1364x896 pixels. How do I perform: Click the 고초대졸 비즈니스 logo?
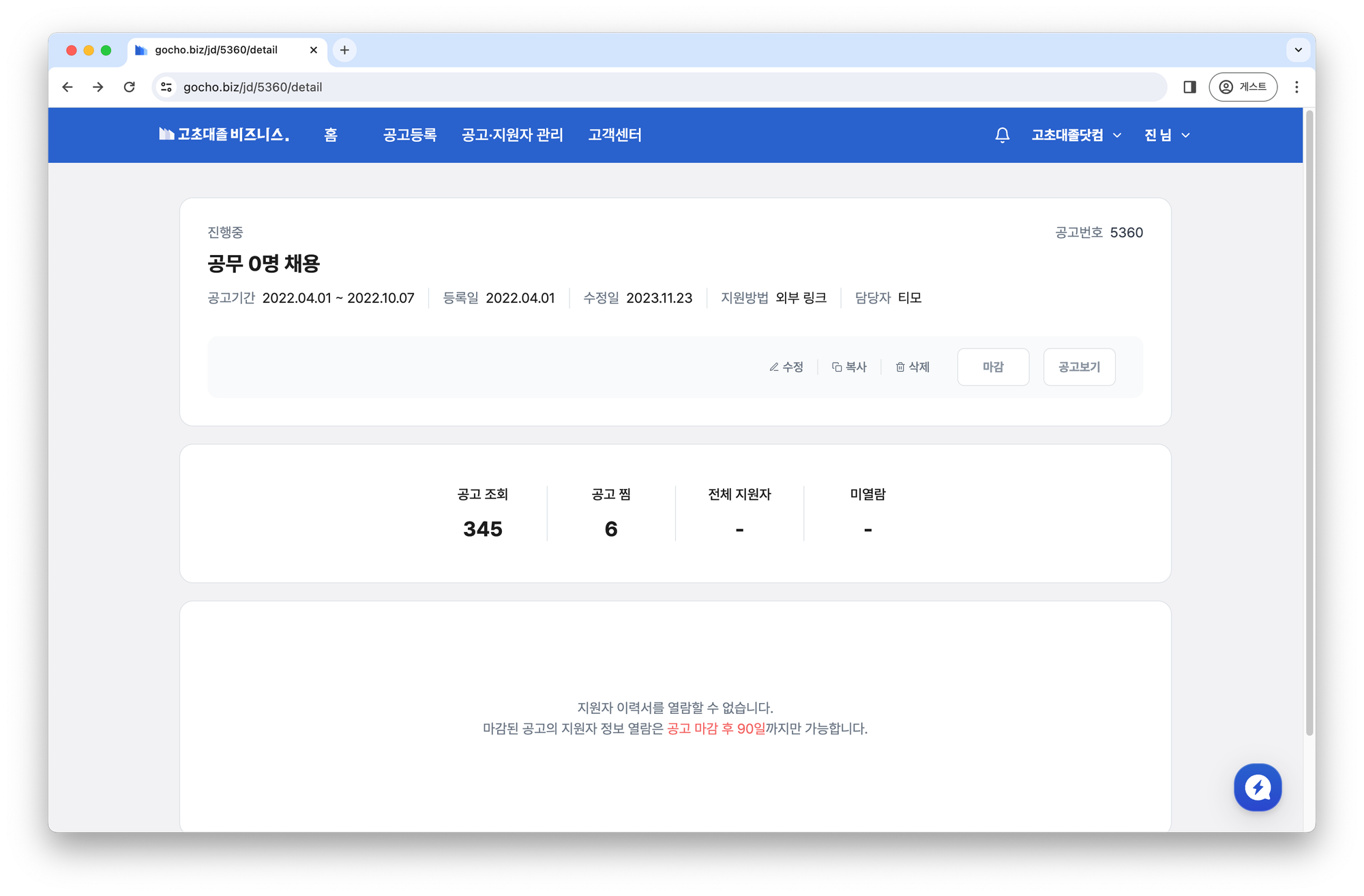coord(224,135)
